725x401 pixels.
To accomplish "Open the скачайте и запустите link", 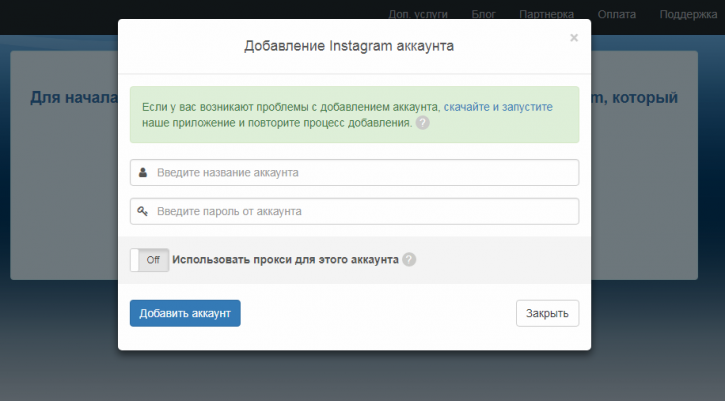I will pyautogui.click(x=498, y=107).
